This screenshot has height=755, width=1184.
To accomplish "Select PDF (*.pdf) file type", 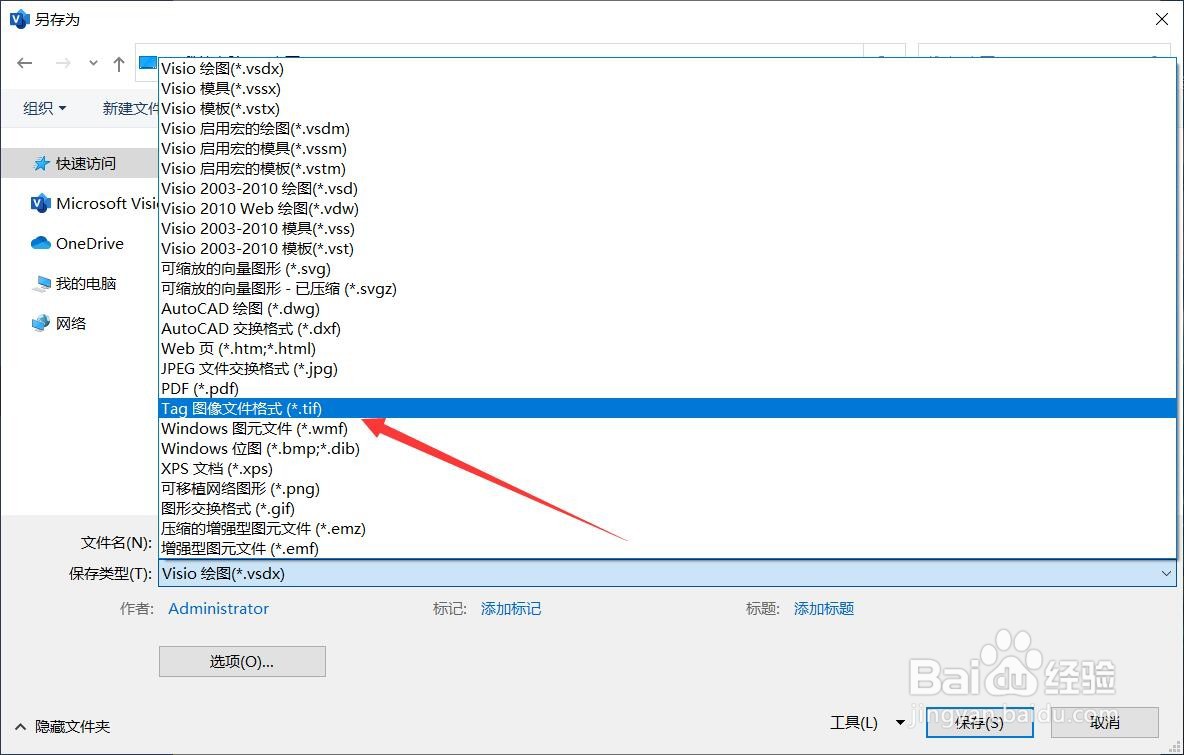I will (x=668, y=389).
